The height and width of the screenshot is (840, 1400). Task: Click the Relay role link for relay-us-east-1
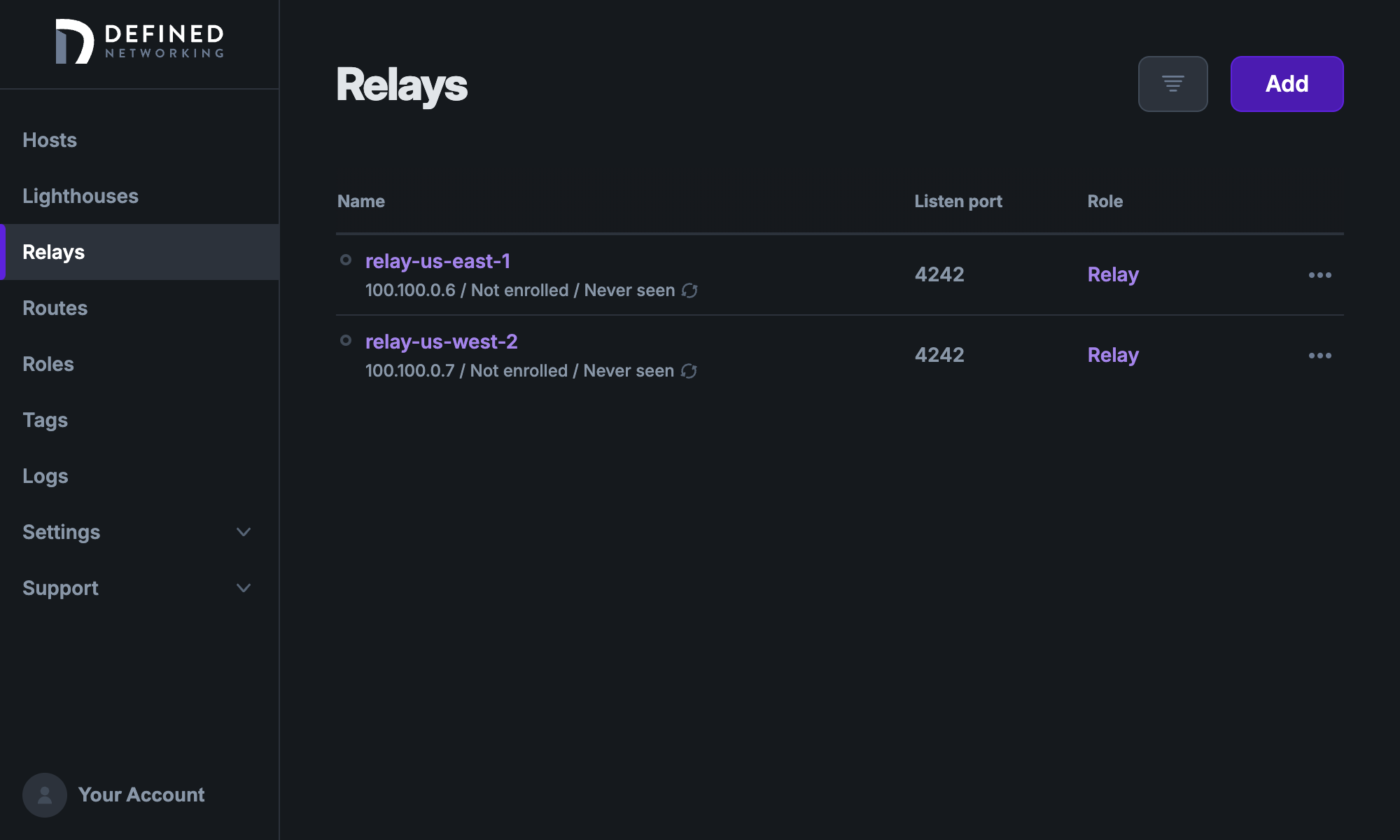tap(1112, 274)
